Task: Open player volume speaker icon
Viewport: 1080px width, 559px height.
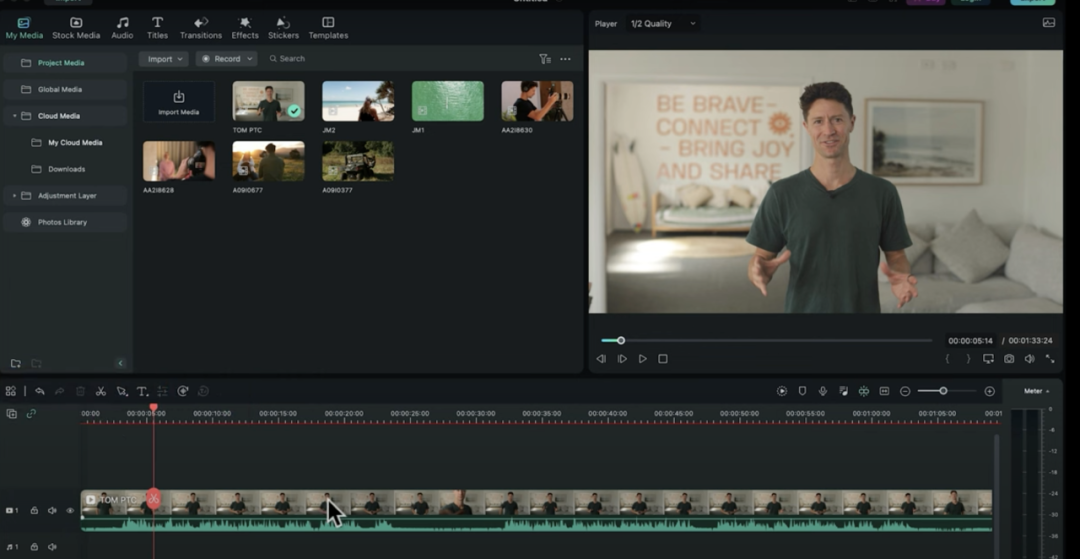Action: point(1030,359)
